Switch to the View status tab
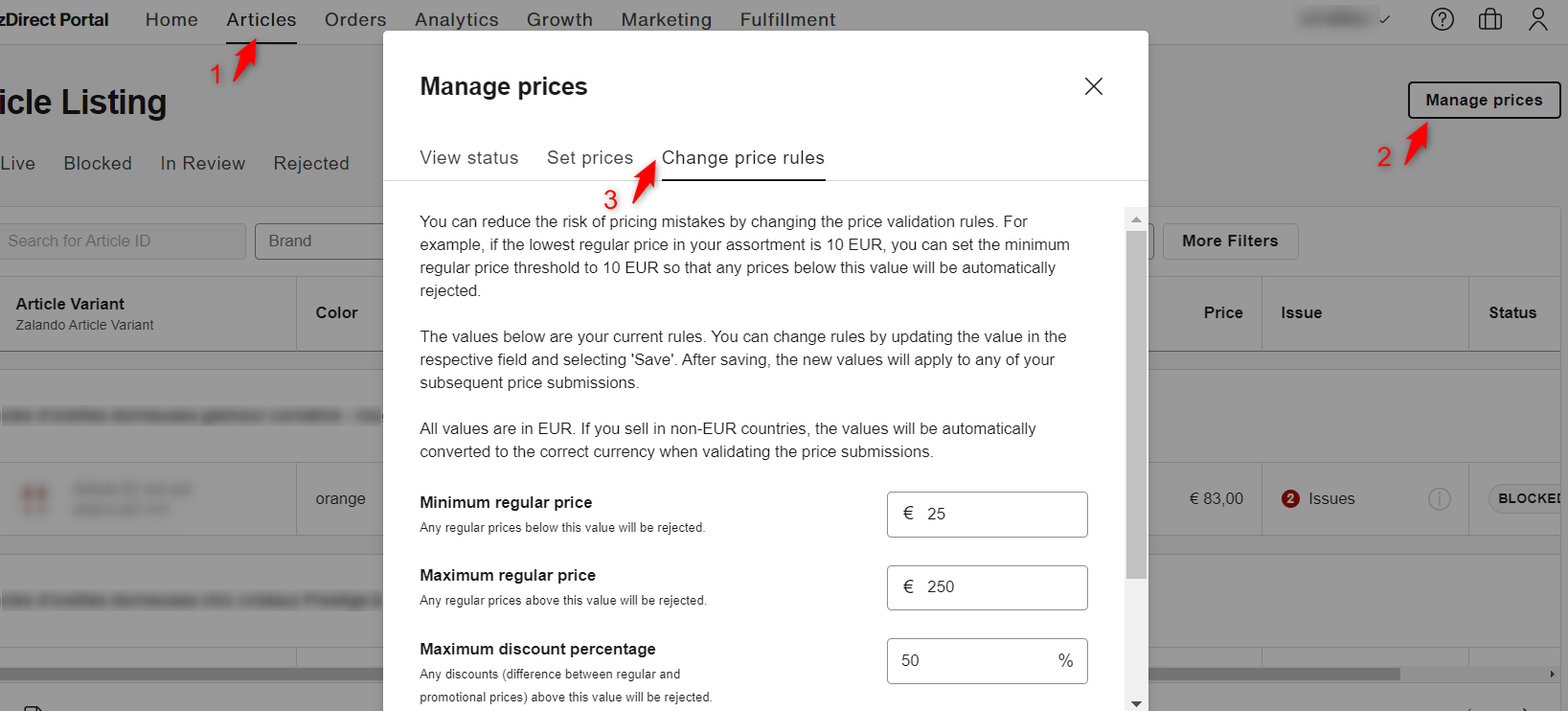This screenshot has height=711, width=1568. 468,158
